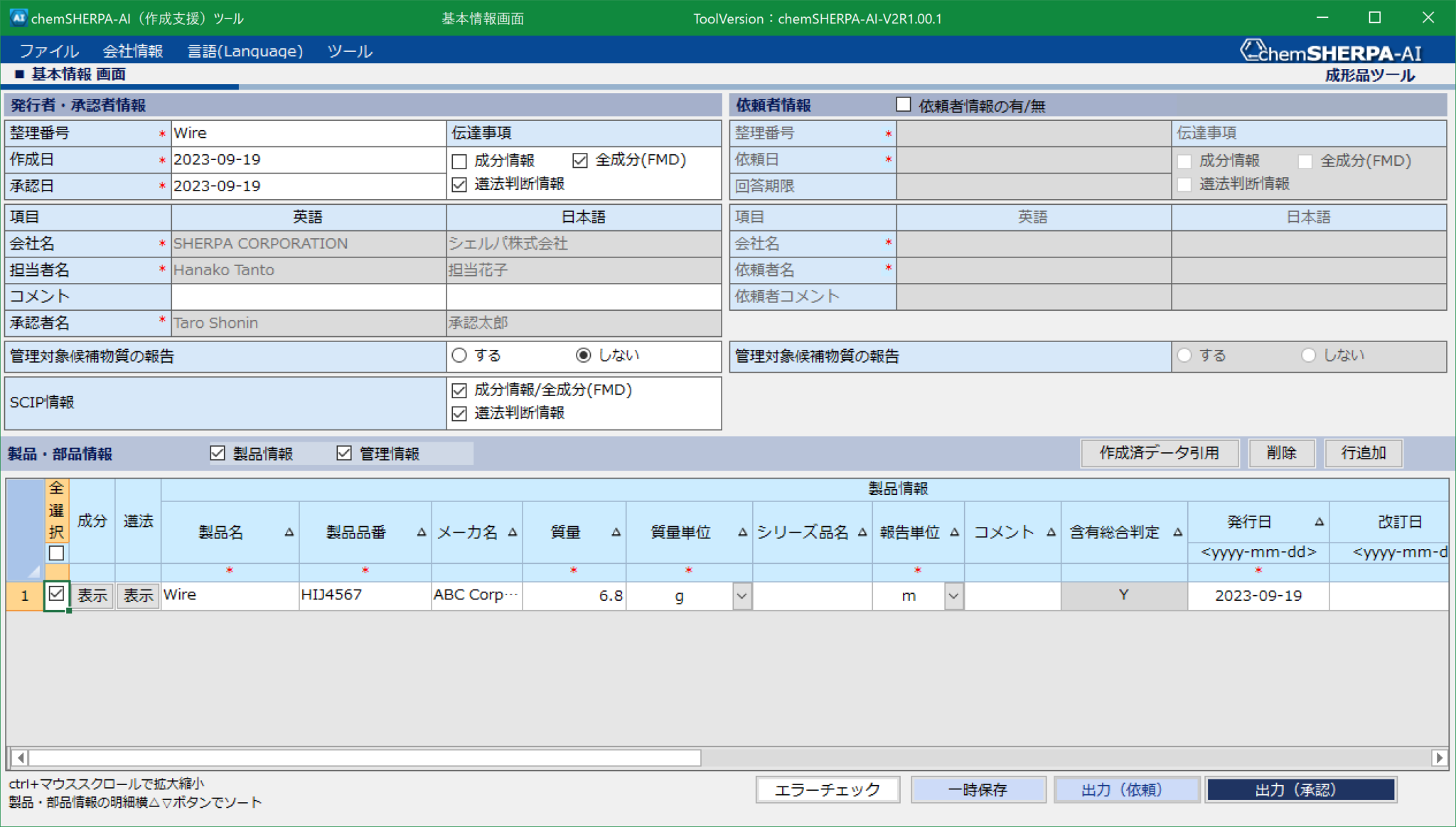Sort product list by 製品名 column
This screenshot has height=827, width=1456.
(289, 531)
